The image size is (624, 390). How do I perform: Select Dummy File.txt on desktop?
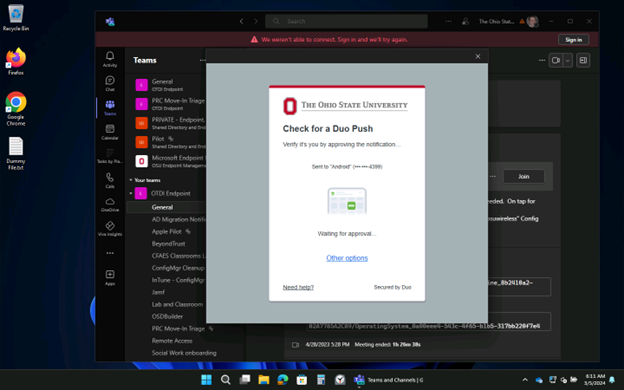[x=16, y=153]
